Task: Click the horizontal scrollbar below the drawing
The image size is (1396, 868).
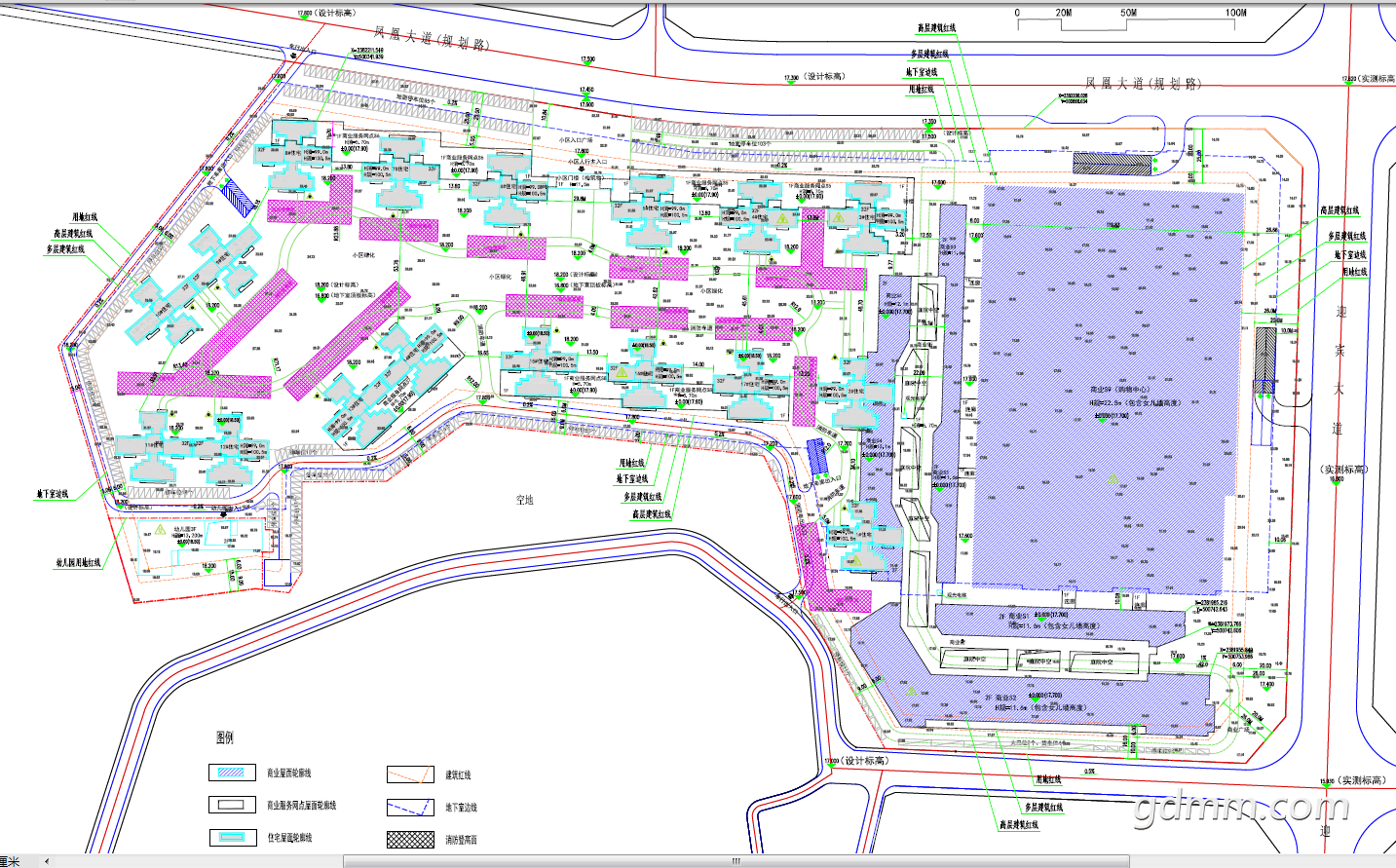Action: (736, 861)
